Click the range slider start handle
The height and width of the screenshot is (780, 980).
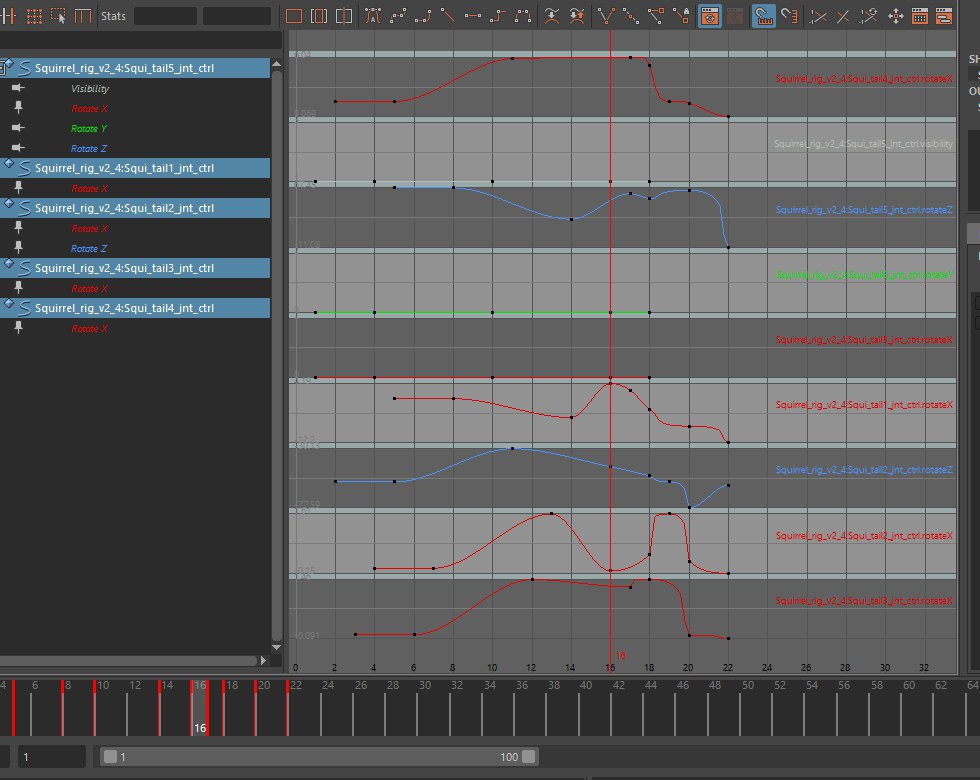[x=111, y=757]
